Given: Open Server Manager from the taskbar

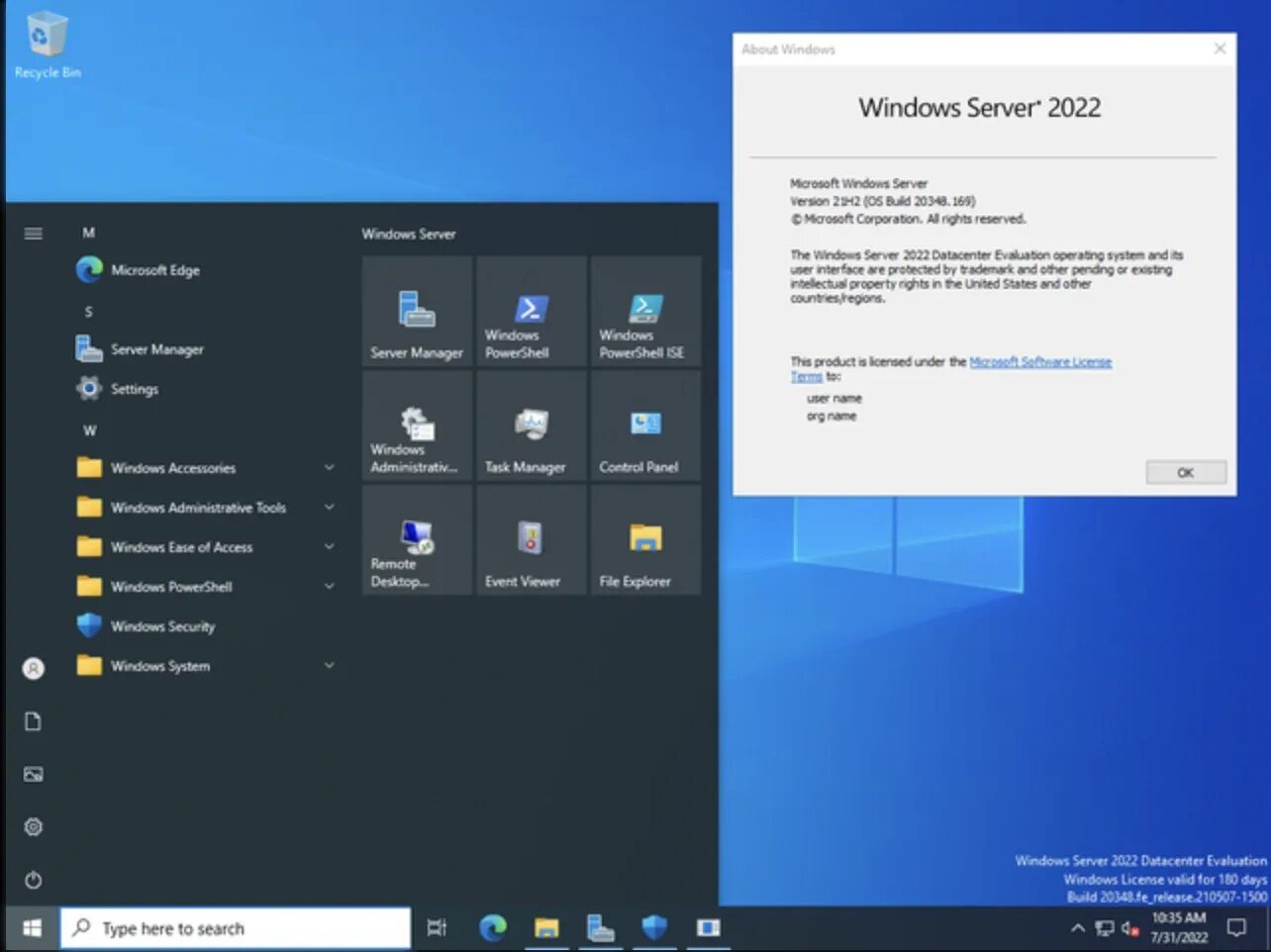Looking at the screenshot, I should click(x=600, y=928).
